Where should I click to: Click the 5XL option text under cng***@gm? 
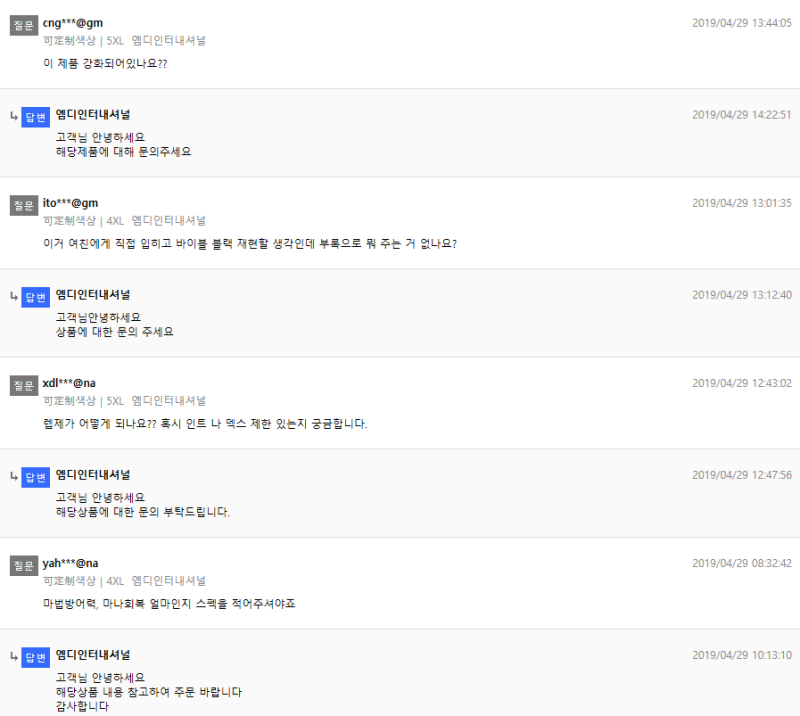pos(115,41)
